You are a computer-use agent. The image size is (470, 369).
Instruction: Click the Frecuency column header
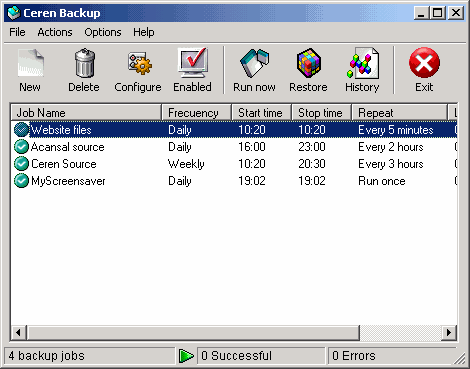coord(196,112)
